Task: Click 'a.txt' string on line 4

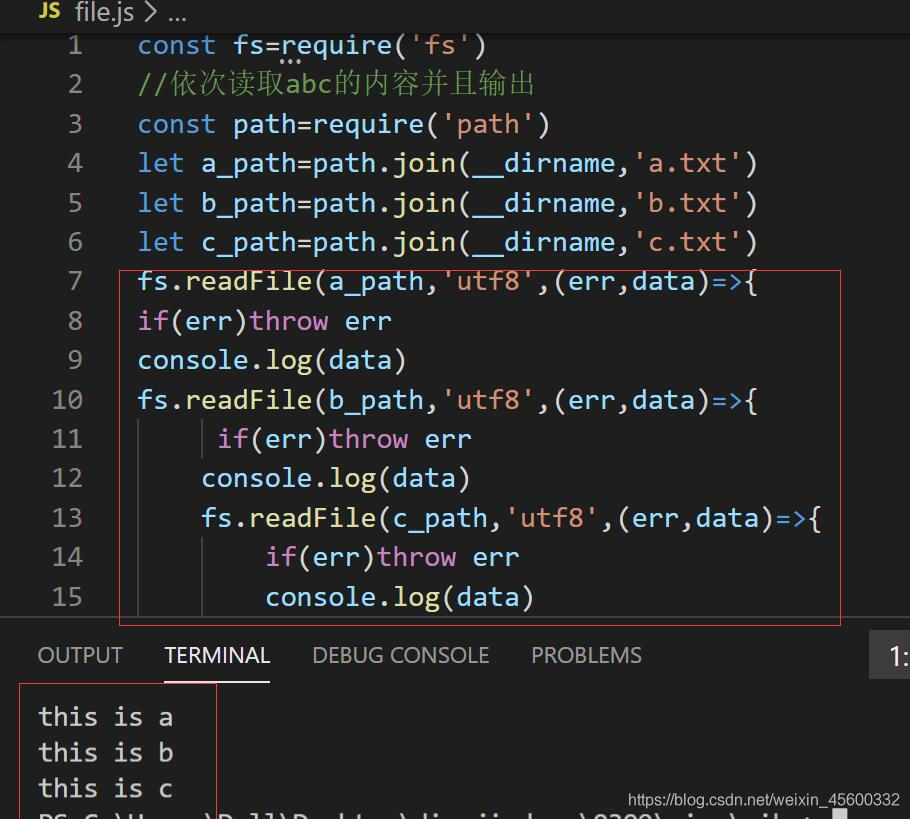Action: coord(687,164)
